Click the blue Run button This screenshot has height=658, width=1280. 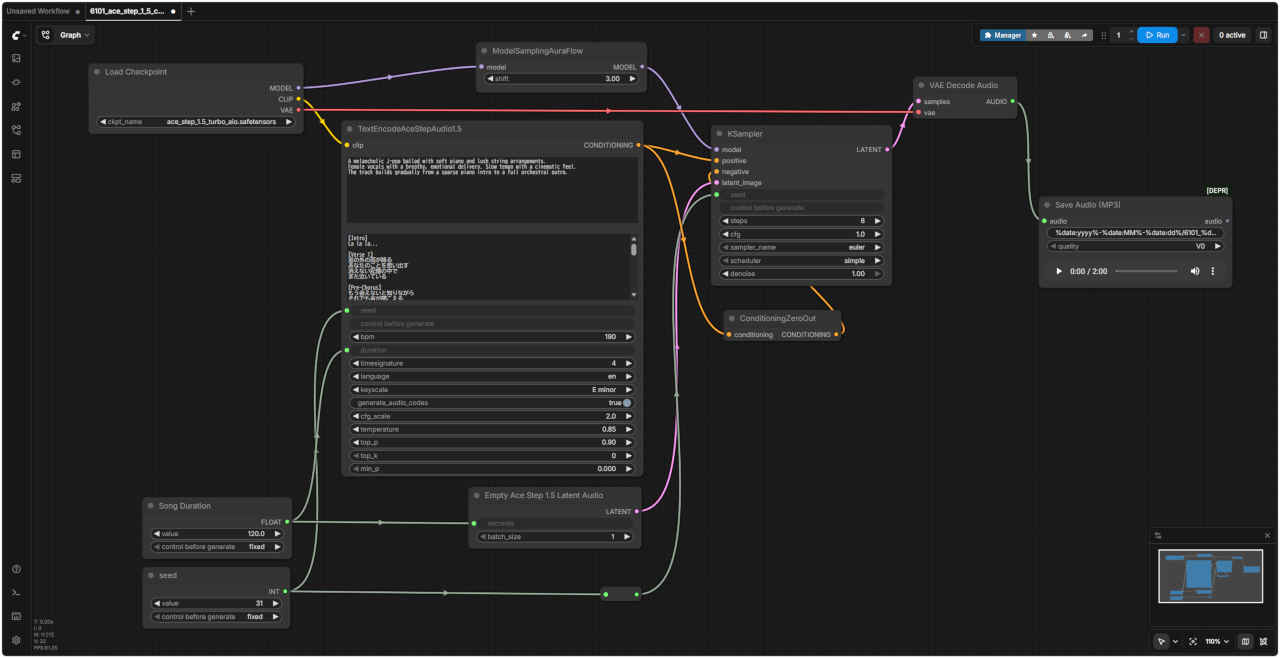pyautogui.click(x=1157, y=35)
